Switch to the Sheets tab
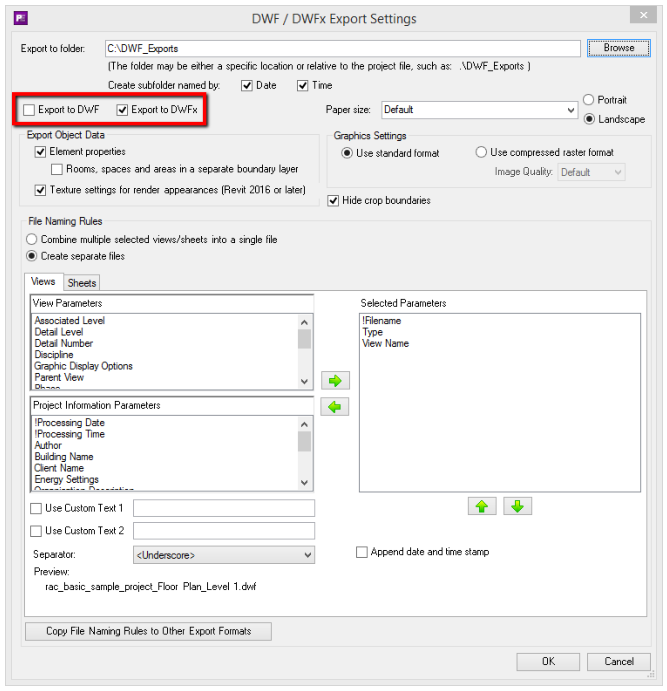This screenshot has height=691, width=667. (82, 283)
